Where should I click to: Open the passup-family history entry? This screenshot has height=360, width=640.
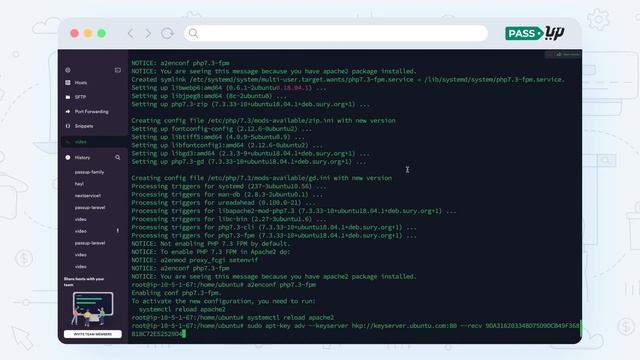point(89,172)
